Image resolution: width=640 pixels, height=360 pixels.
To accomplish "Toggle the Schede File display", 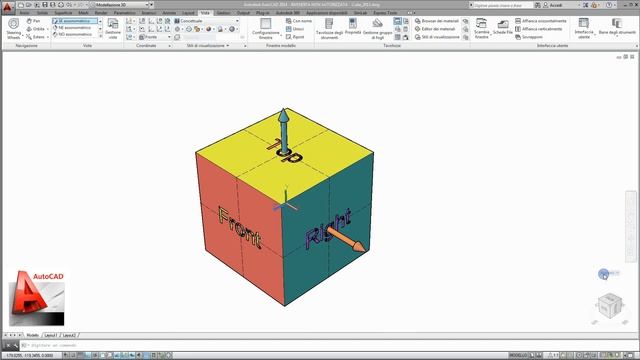I will pos(503,27).
